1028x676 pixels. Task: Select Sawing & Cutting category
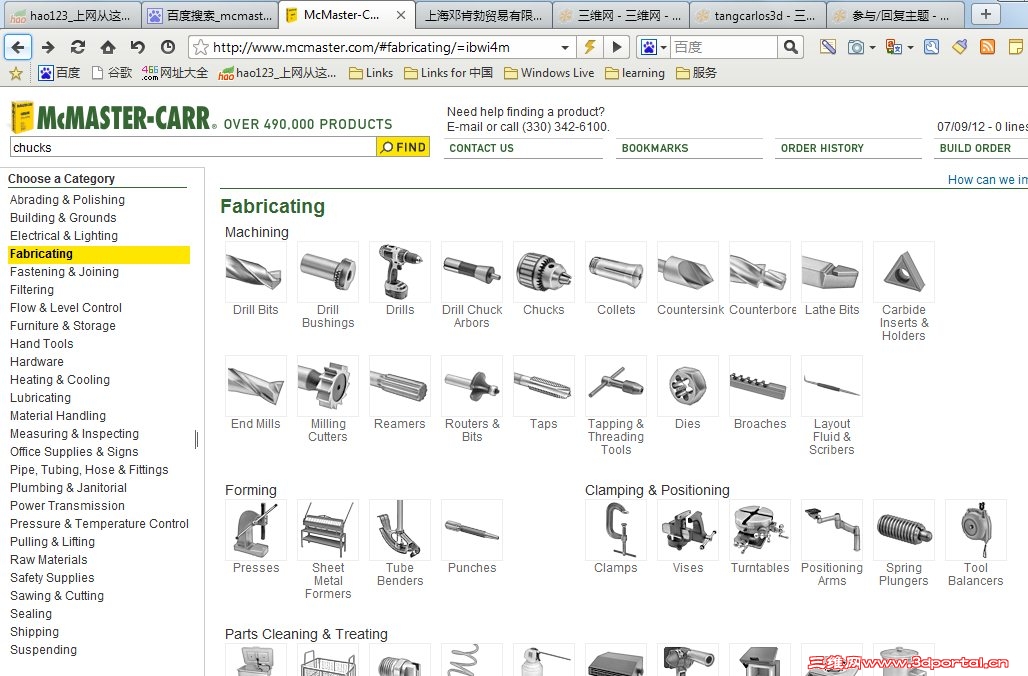coord(56,595)
